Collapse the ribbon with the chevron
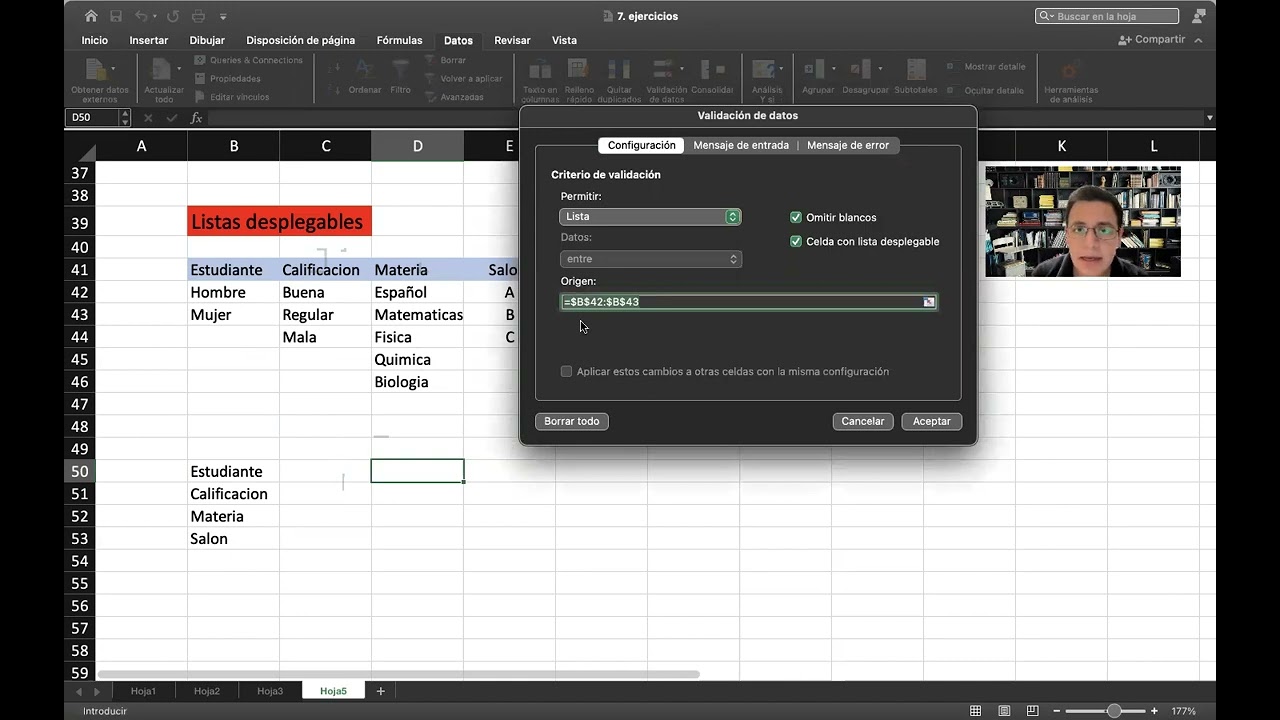Image resolution: width=1280 pixels, height=720 pixels. [1199, 40]
